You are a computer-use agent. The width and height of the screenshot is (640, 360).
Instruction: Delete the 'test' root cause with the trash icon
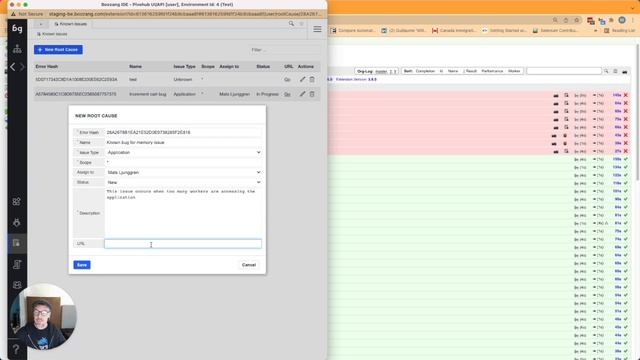(x=312, y=79)
